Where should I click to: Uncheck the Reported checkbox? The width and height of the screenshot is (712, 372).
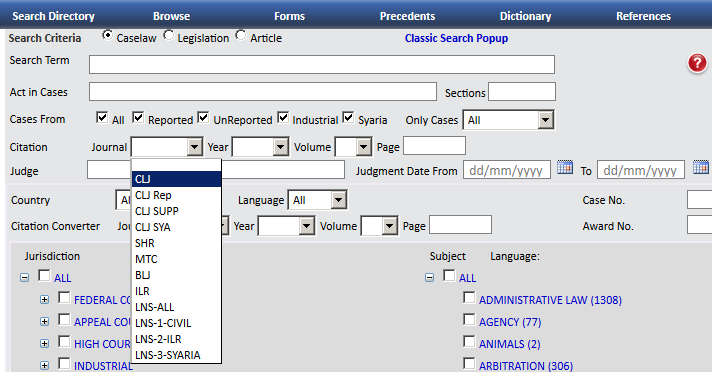tap(138, 118)
